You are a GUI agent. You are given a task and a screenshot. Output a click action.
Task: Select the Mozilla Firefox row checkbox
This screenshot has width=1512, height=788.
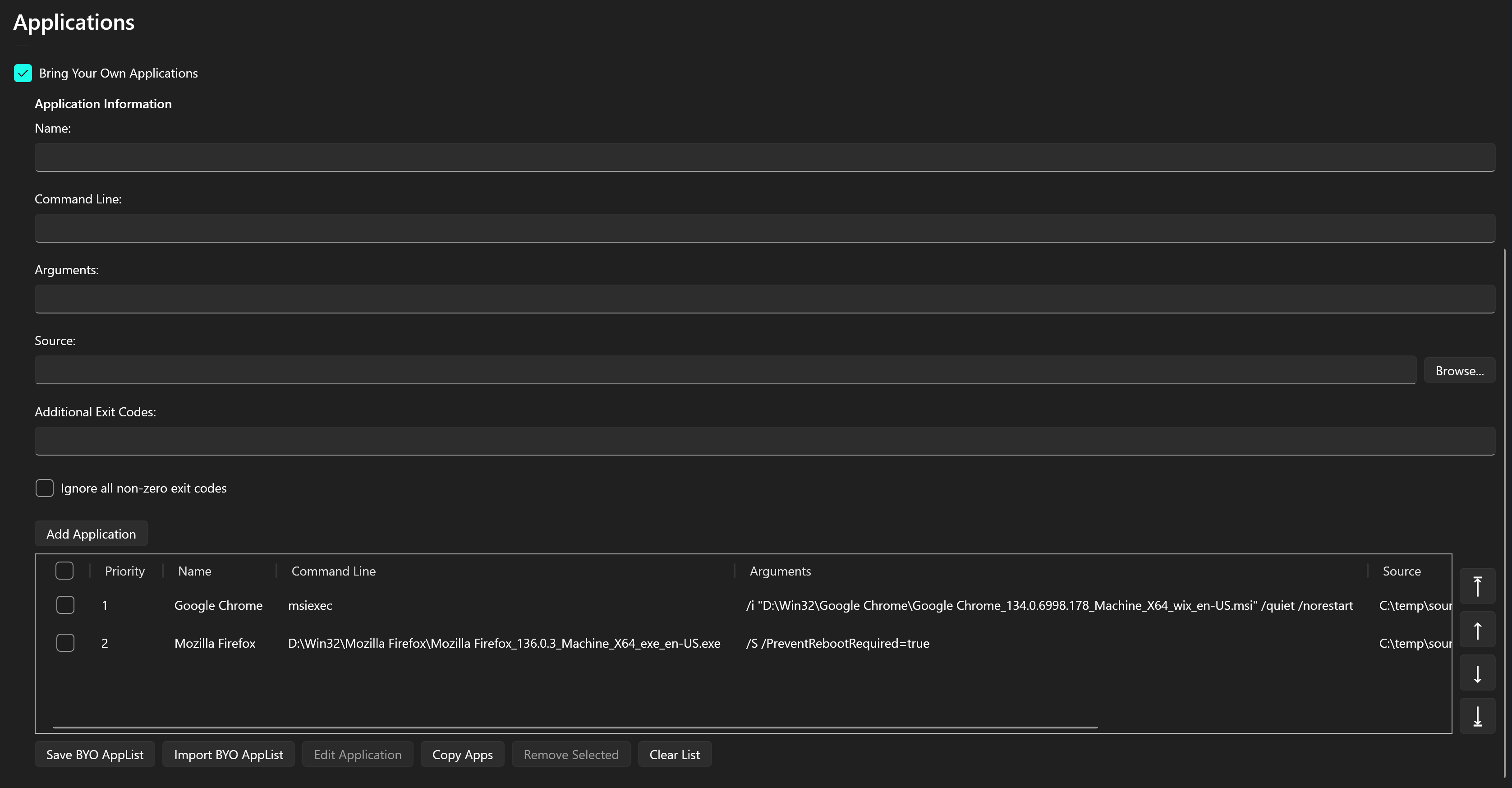65,643
